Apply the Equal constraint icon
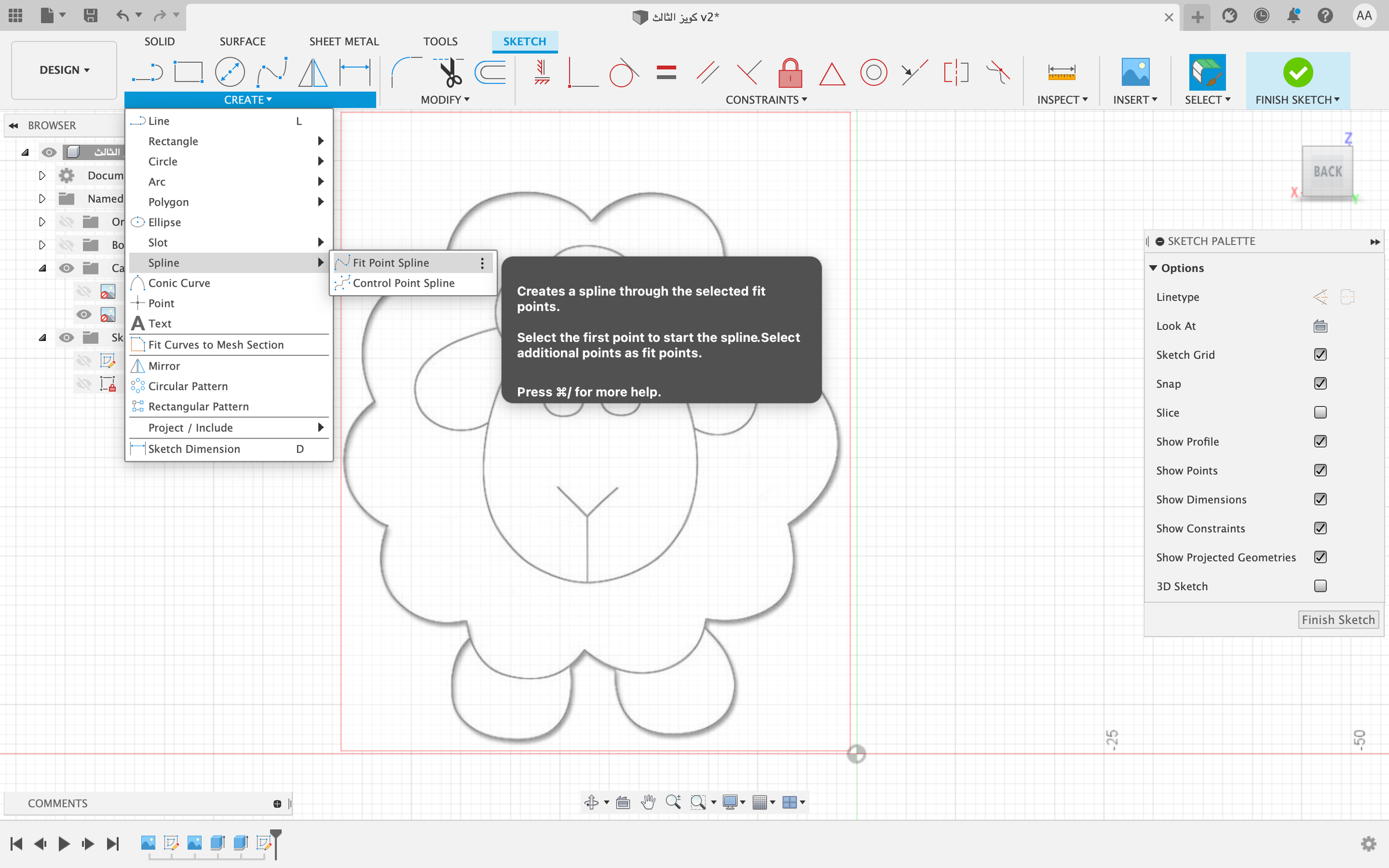 (666, 72)
